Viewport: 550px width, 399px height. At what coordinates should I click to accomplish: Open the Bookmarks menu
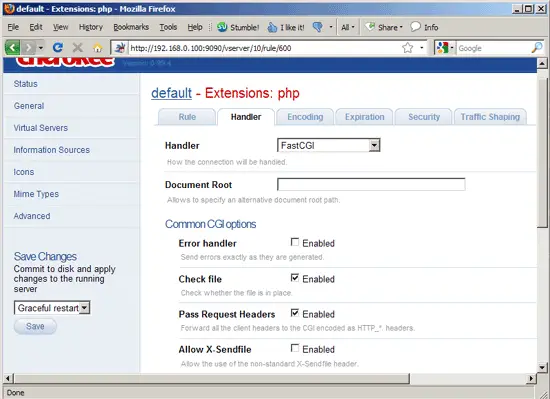tap(131, 27)
